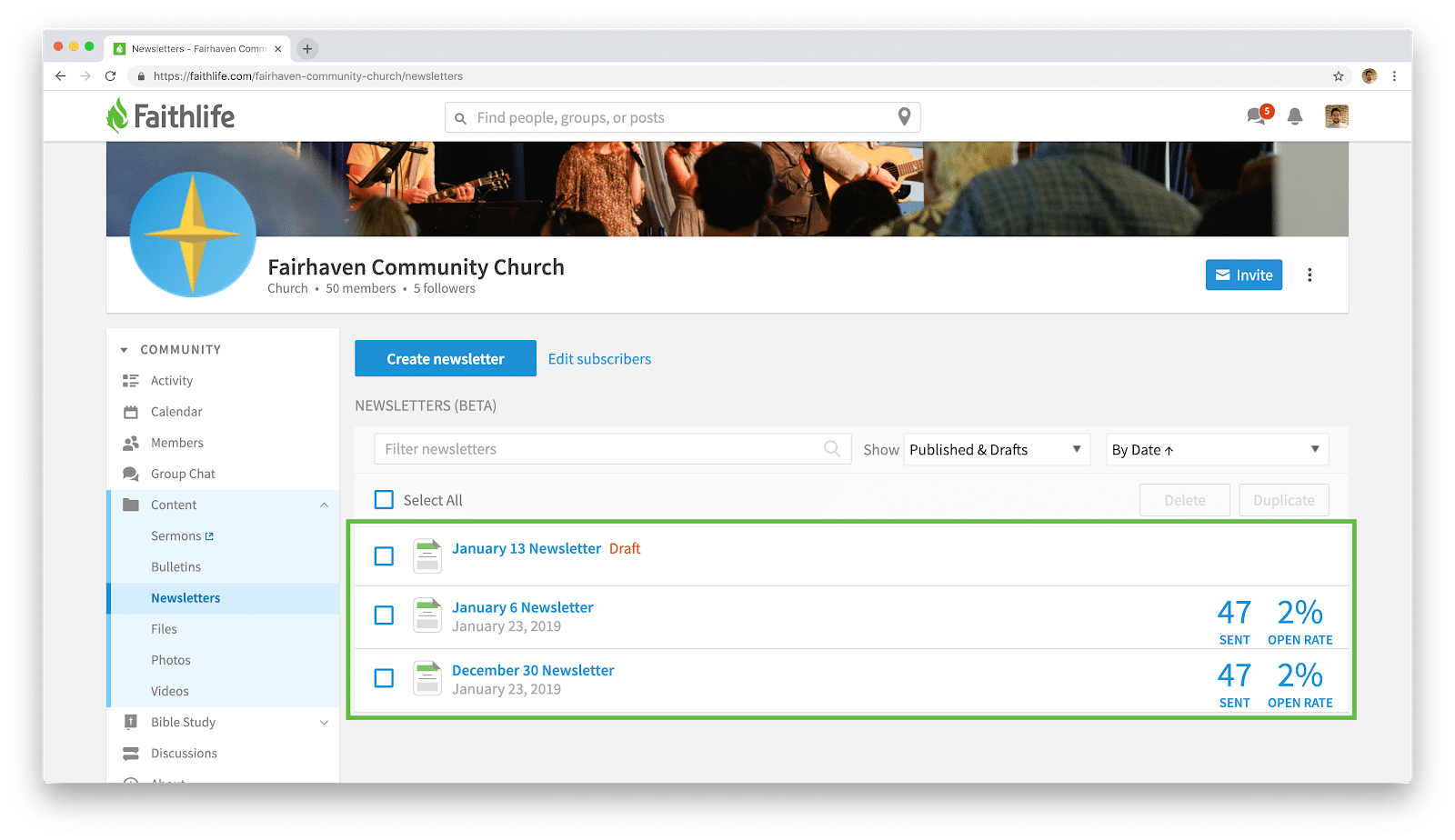The height and width of the screenshot is (840, 1455).
Task: Click the Calendar sidebar icon
Action: click(131, 412)
